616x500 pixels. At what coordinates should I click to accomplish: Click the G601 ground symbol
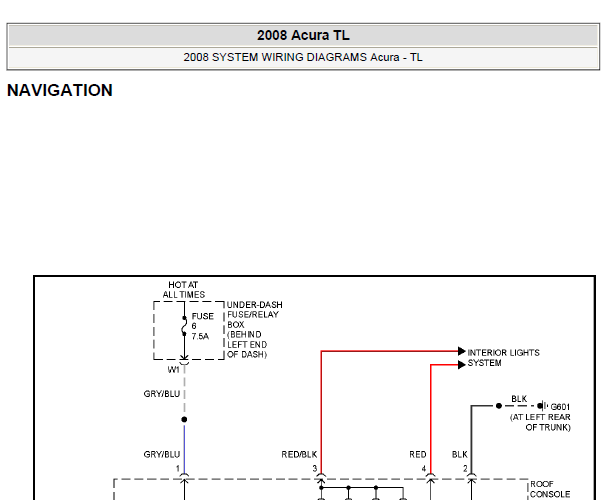click(543, 406)
